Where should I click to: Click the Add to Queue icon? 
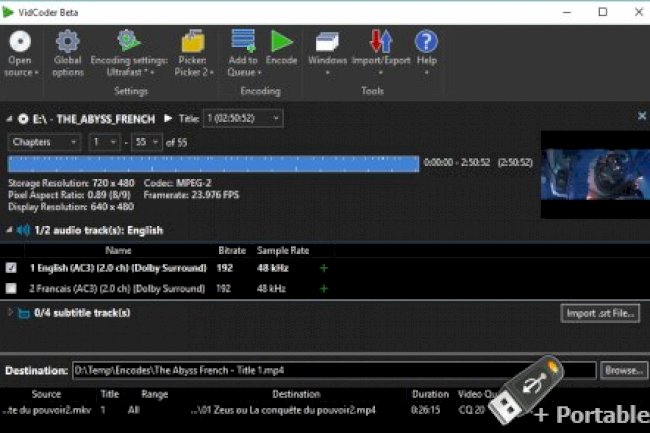243,42
